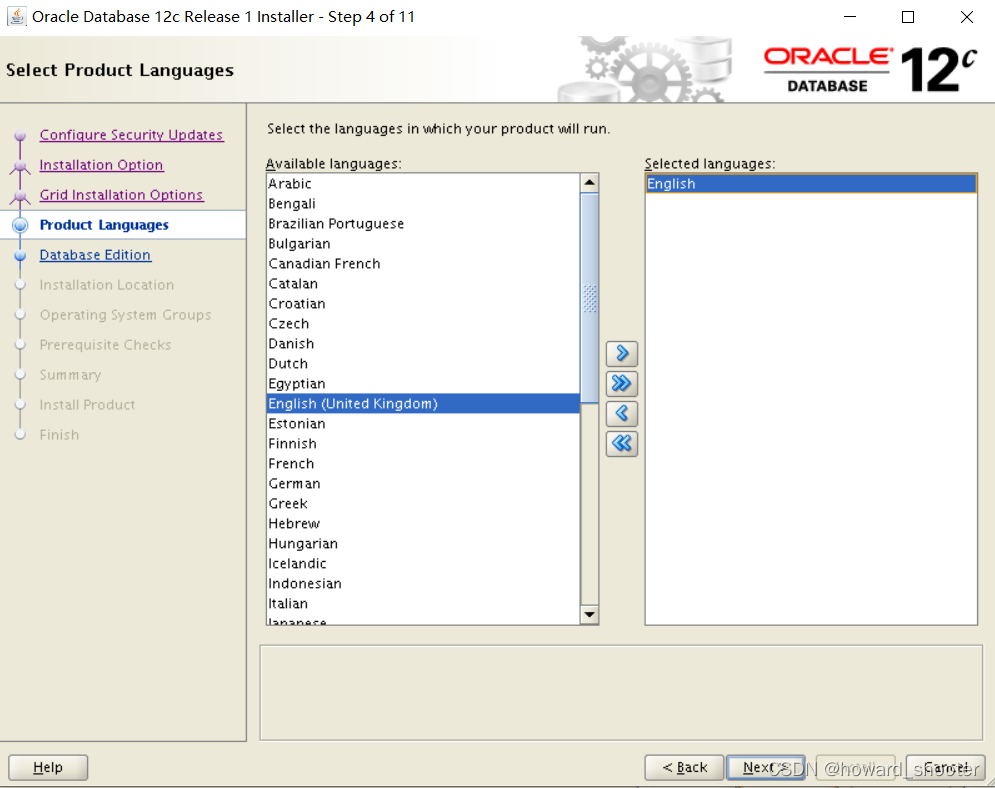
Task: Select German from available languages
Action: point(294,483)
